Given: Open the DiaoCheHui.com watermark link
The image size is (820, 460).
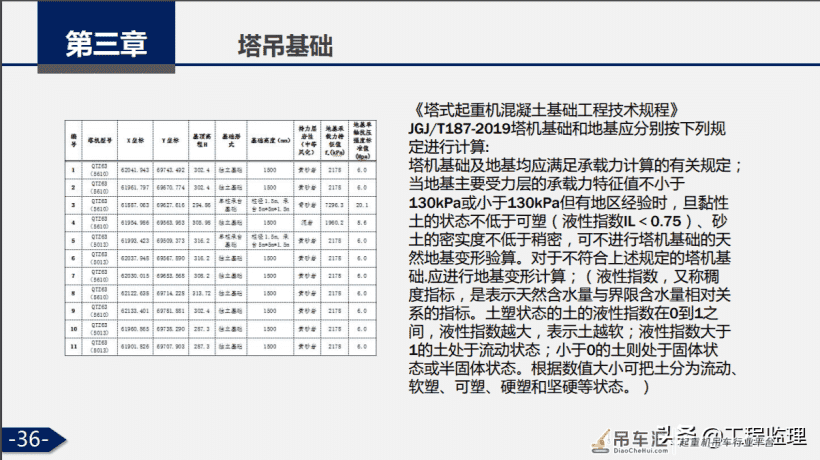Looking at the screenshot, I should [x=641, y=451].
